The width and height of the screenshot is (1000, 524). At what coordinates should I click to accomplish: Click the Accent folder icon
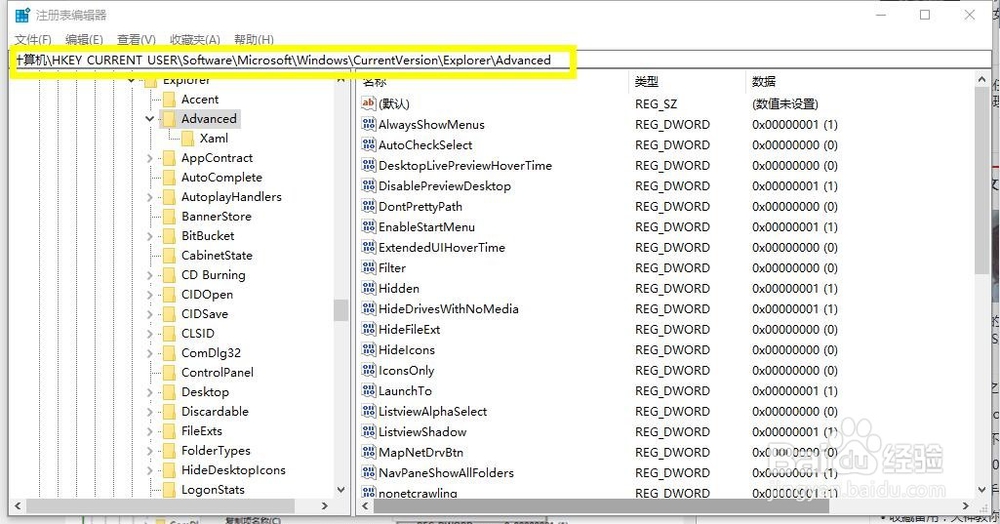(x=169, y=99)
